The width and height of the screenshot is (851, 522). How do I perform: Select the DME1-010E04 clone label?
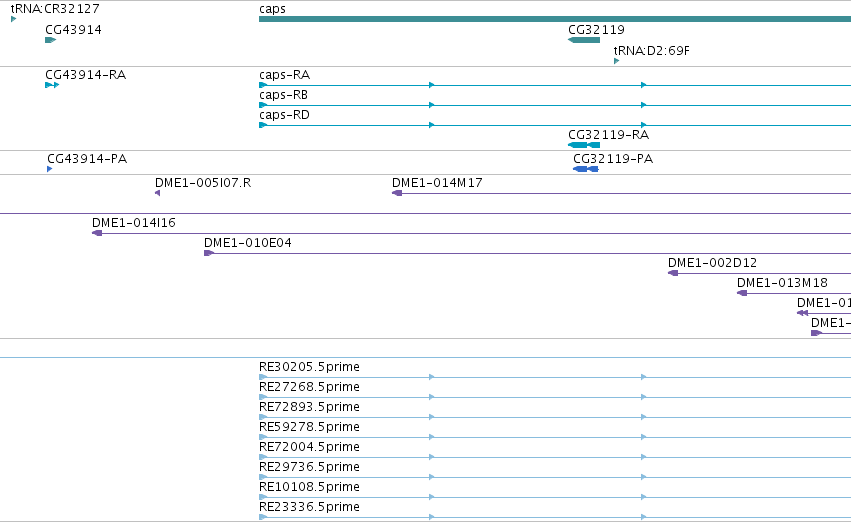[x=247, y=243]
